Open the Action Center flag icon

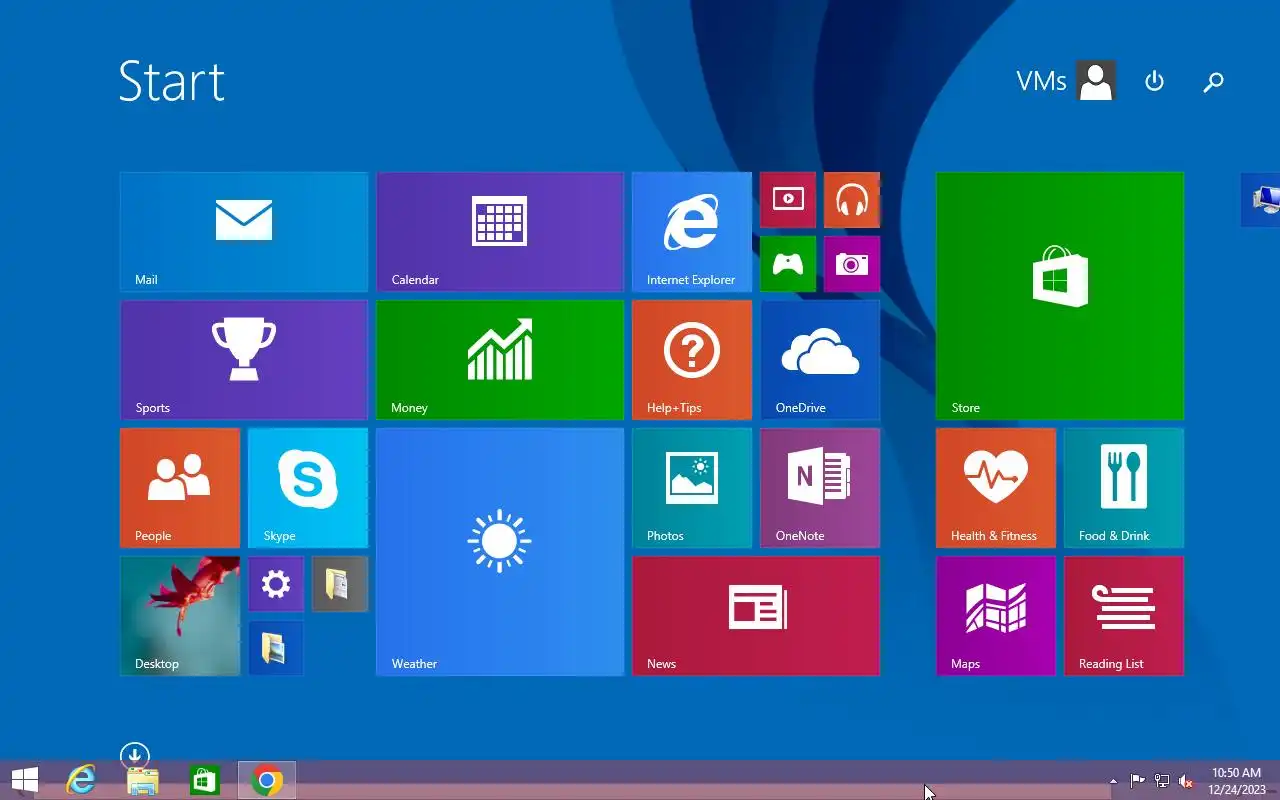1138,781
